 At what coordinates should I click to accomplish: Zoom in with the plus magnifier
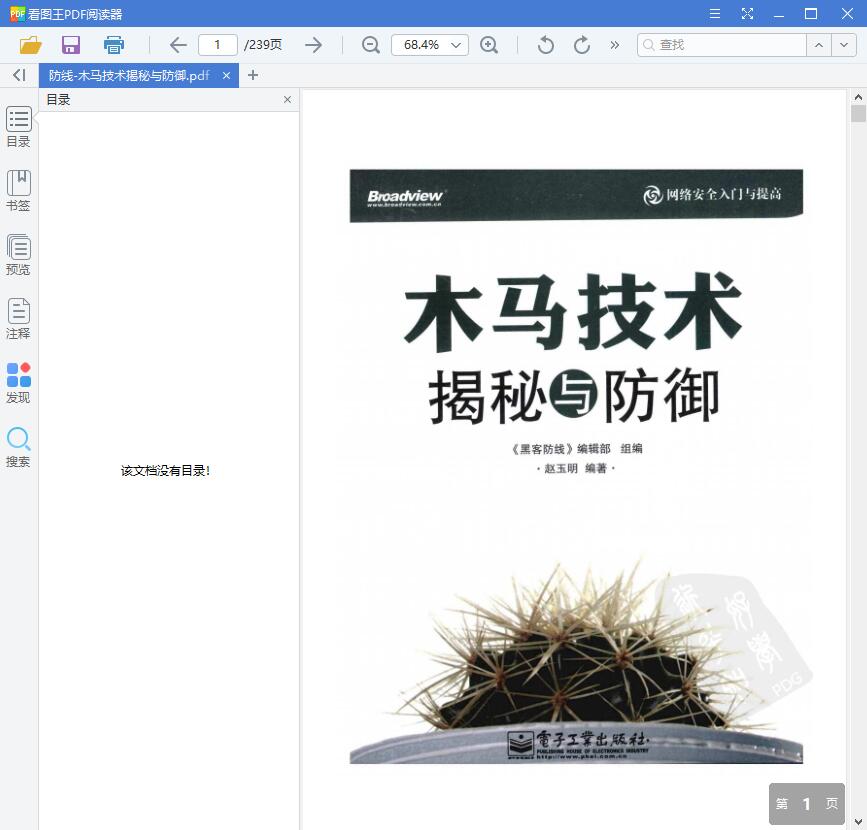(489, 45)
